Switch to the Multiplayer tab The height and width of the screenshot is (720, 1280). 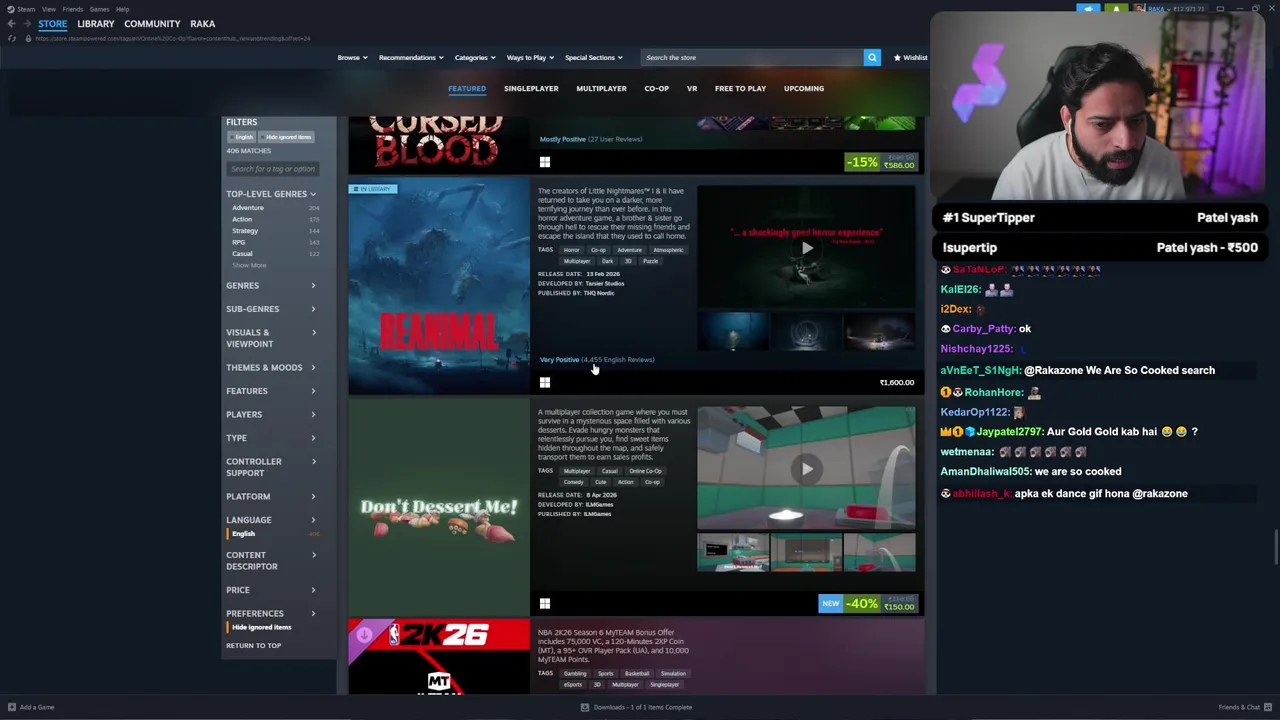601,88
